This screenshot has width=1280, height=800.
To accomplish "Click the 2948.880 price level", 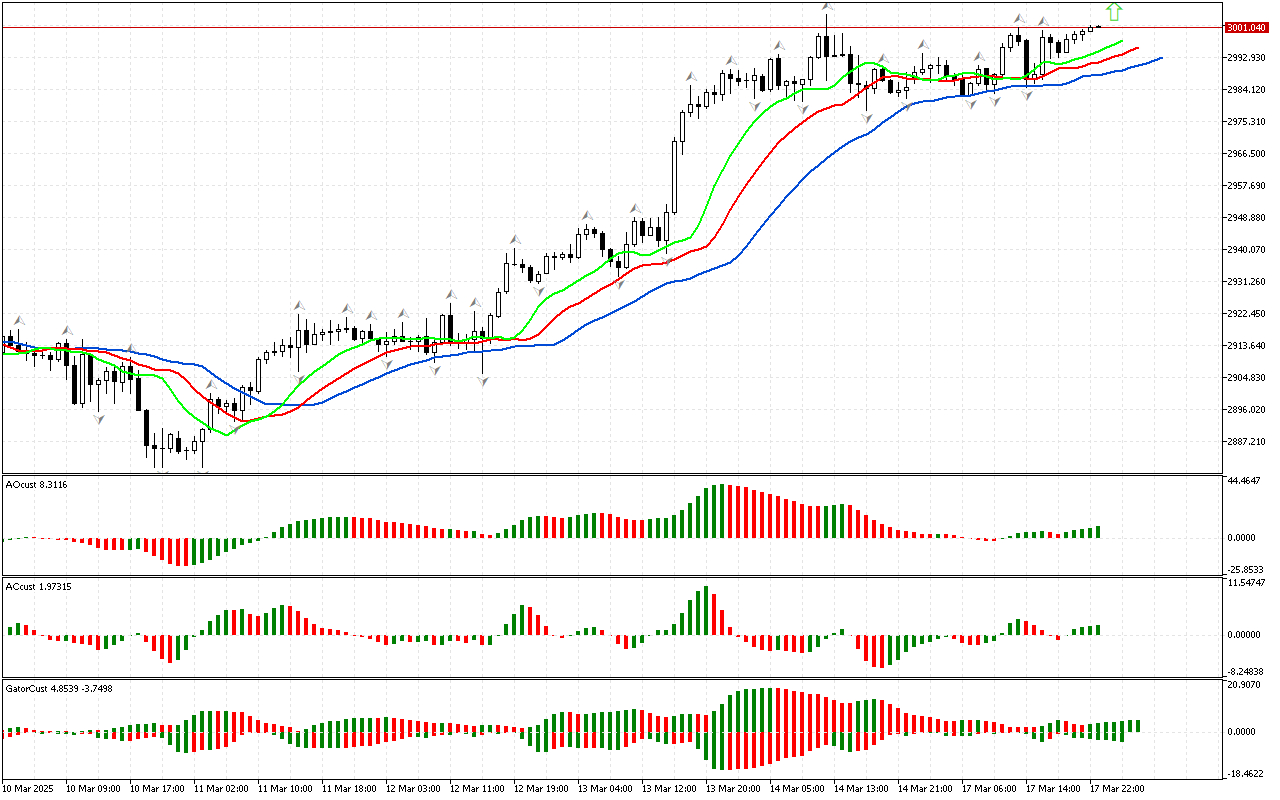I will pos(1246,218).
